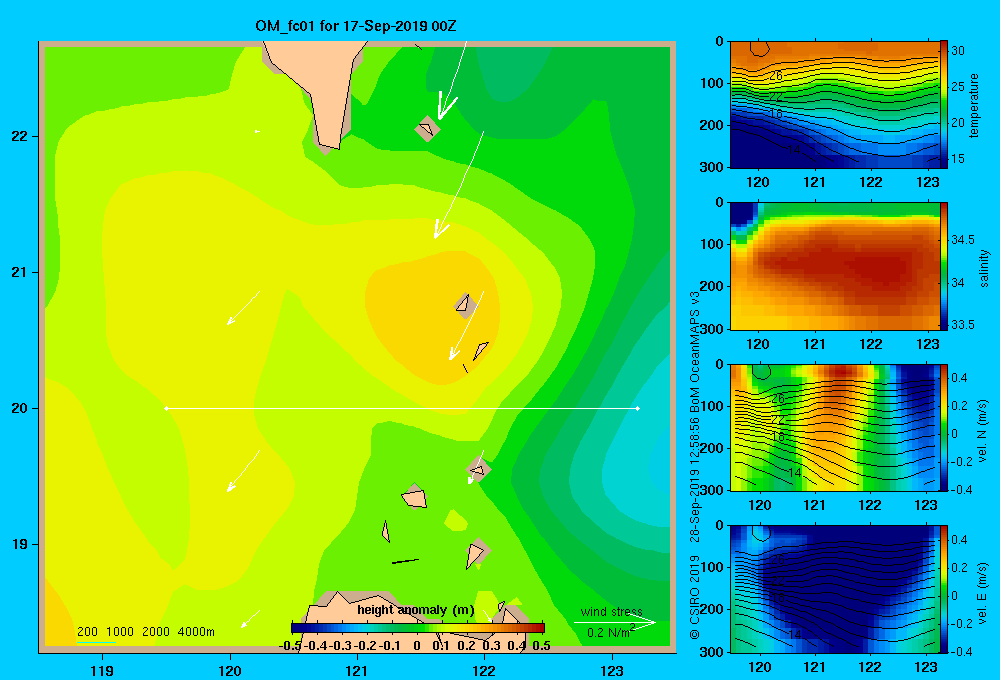This screenshot has width=1000, height=680.
Task: Click the "salinity" colorbar label
Action: coord(984,268)
